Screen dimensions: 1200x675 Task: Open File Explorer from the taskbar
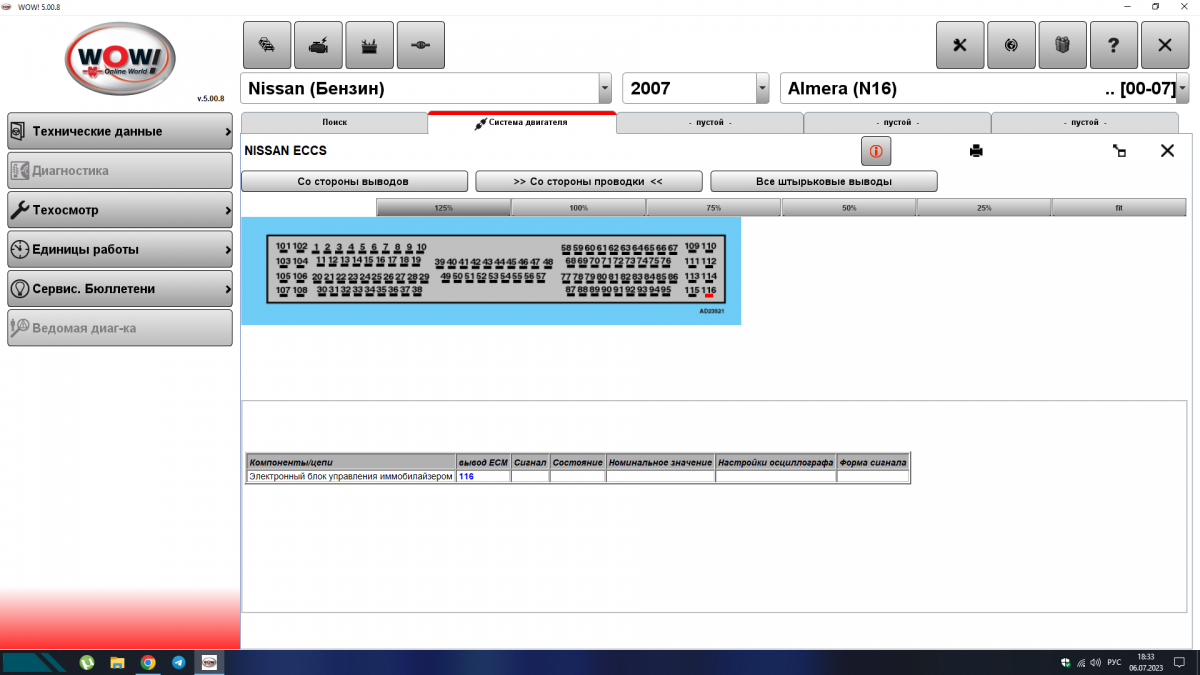pyautogui.click(x=117, y=662)
